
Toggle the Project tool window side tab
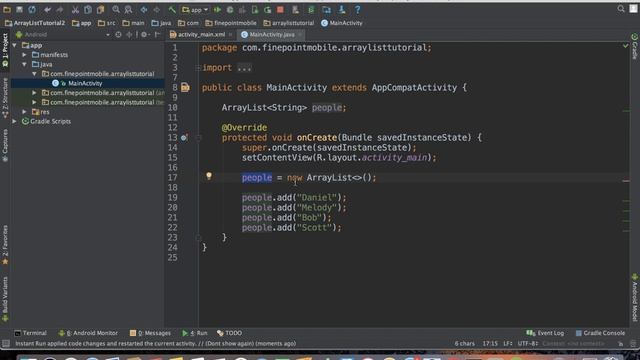pos(5,50)
